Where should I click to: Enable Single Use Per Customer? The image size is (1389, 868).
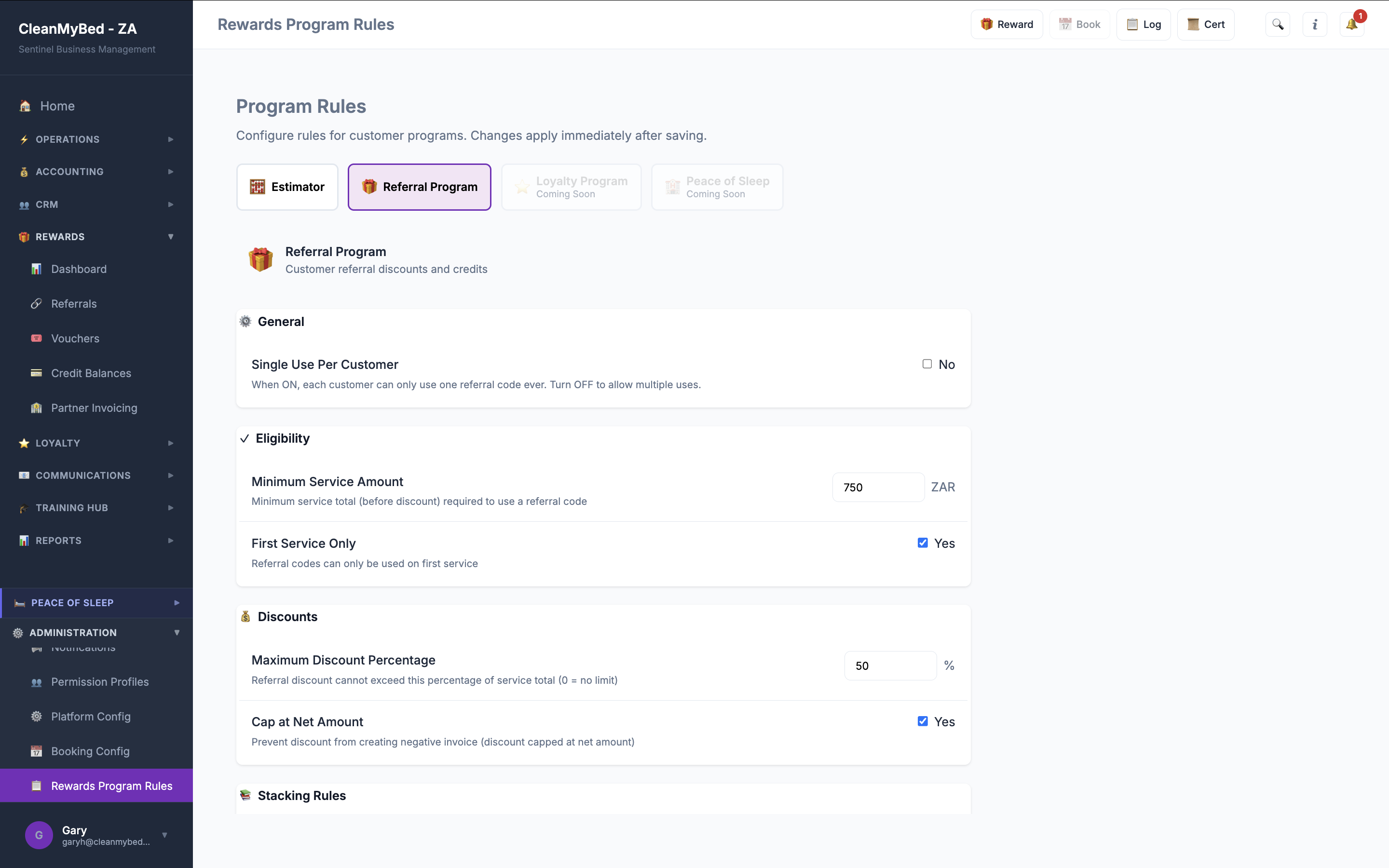point(926,364)
